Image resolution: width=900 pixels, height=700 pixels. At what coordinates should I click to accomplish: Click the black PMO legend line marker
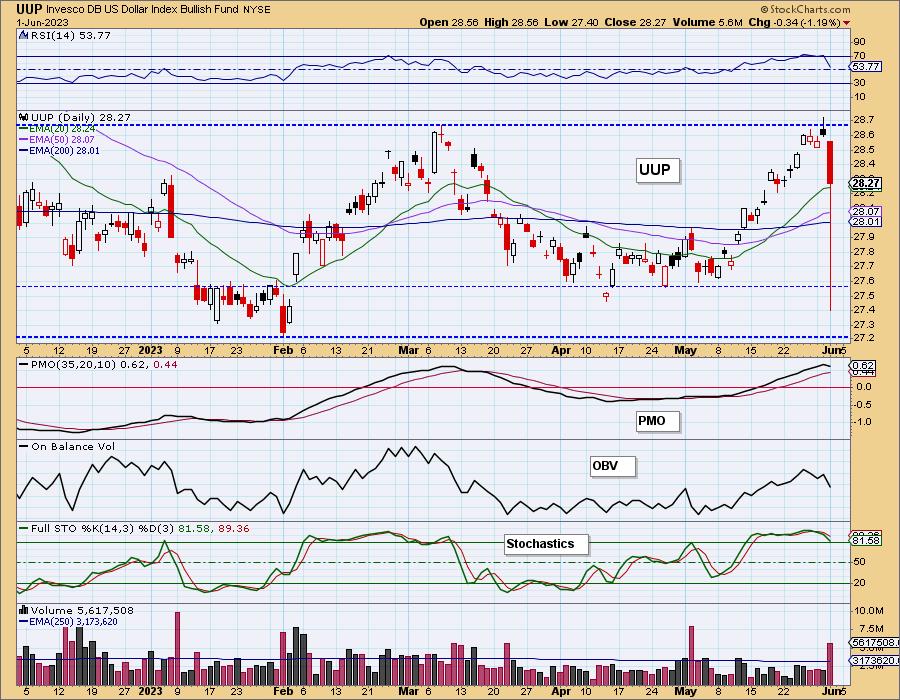click(x=24, y=364)
